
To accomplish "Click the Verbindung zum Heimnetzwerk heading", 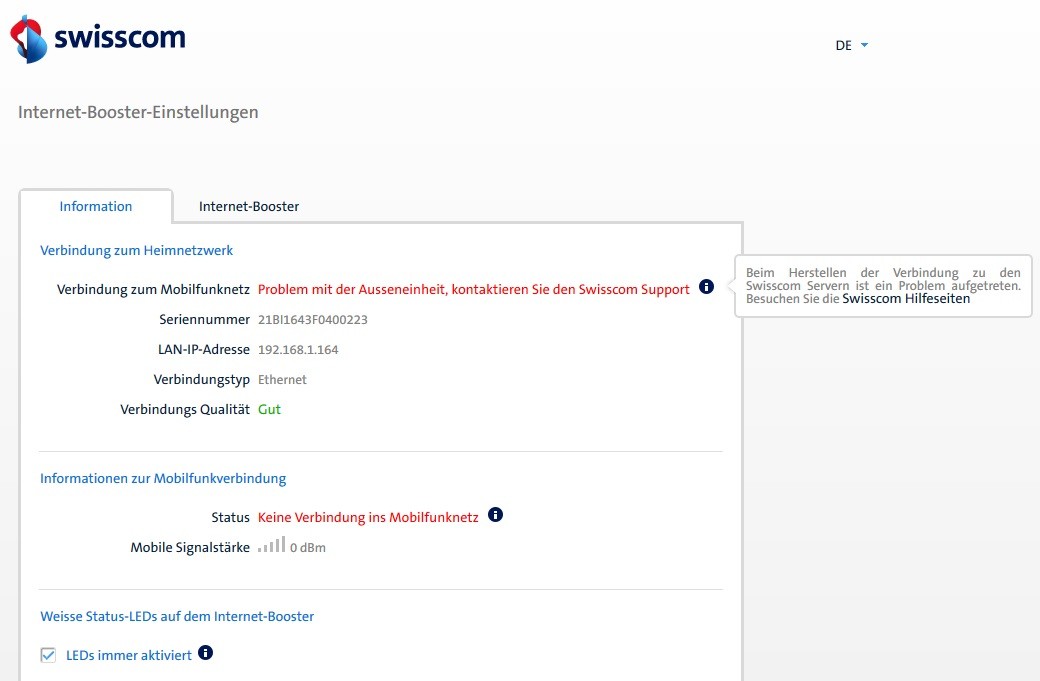I will (x=136, y=250).
